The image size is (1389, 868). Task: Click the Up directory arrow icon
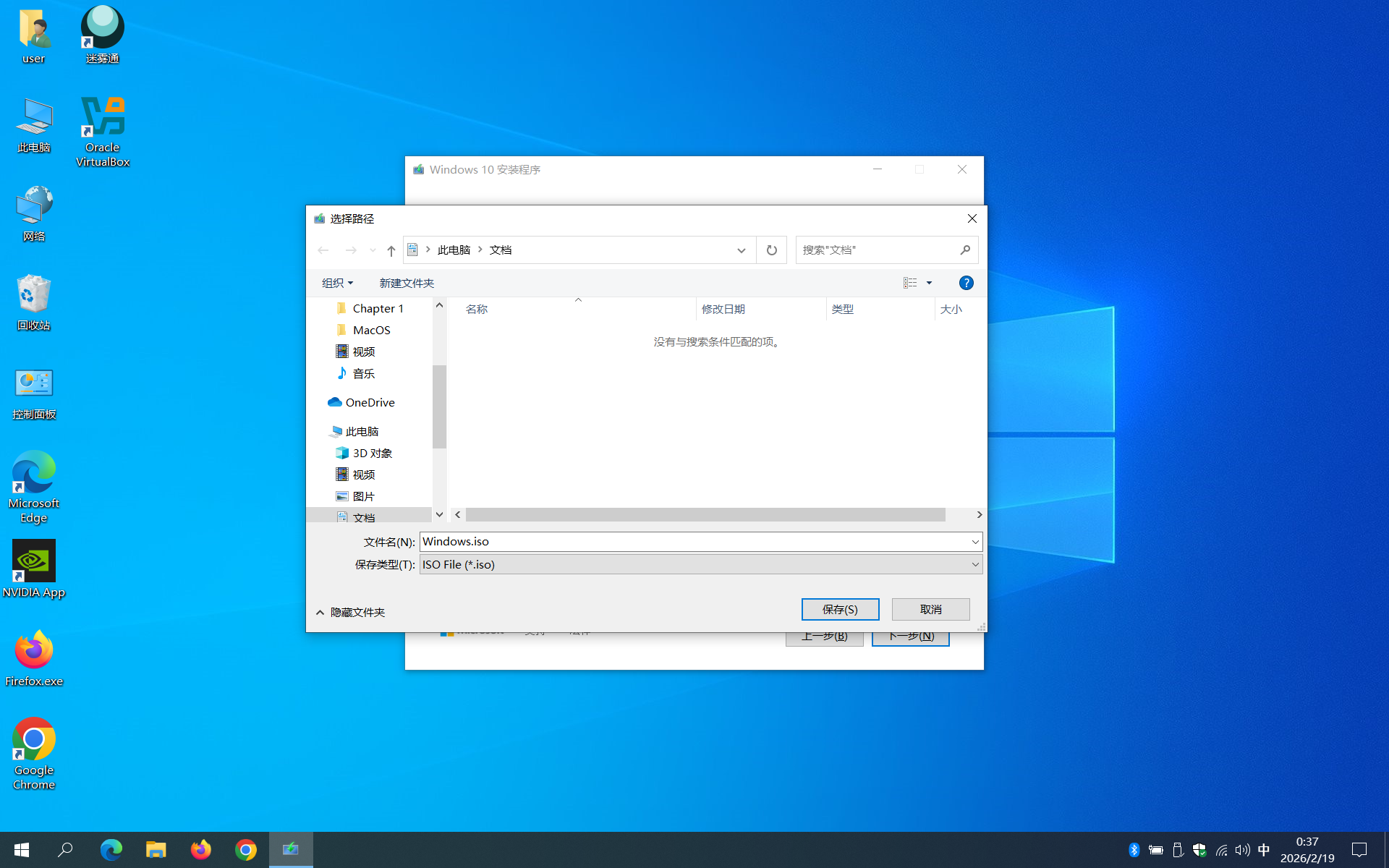coord(391,250)
